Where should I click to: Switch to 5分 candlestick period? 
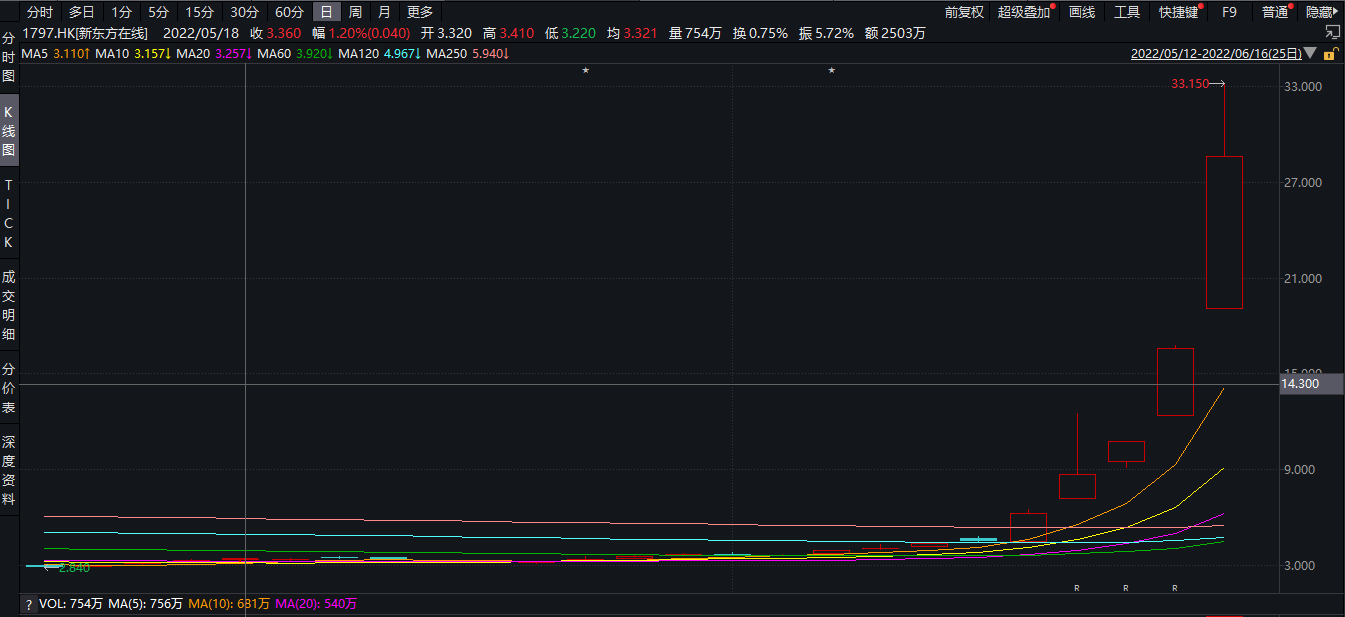click(158, 12)
